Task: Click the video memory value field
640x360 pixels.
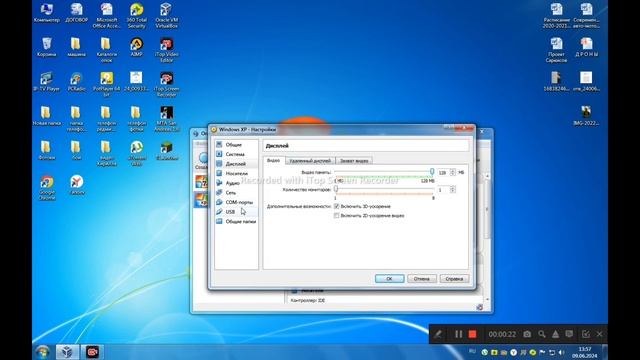Action: (x=443, y=173)
